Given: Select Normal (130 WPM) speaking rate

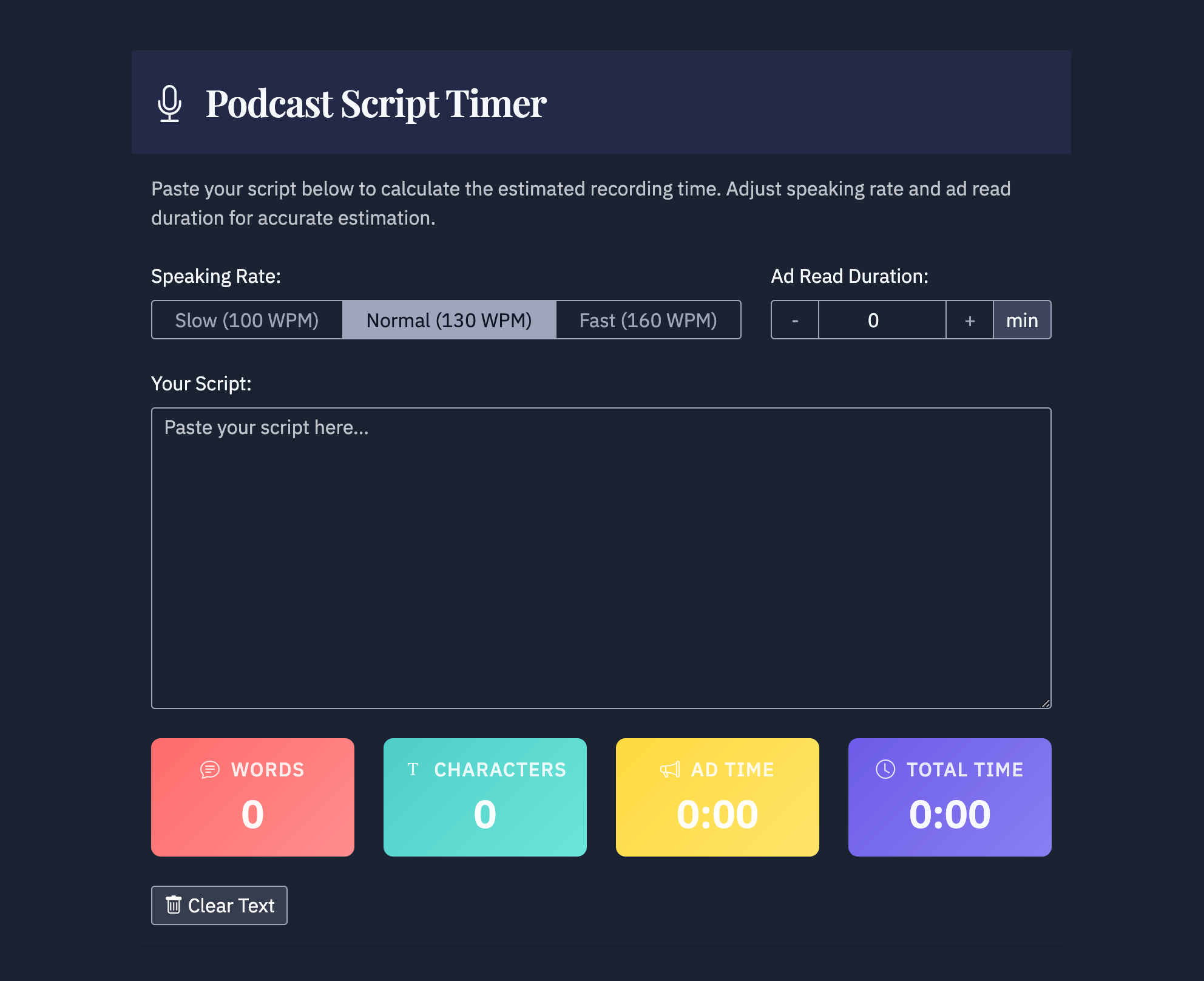Looking at the screenshot, I should point(448,319).
